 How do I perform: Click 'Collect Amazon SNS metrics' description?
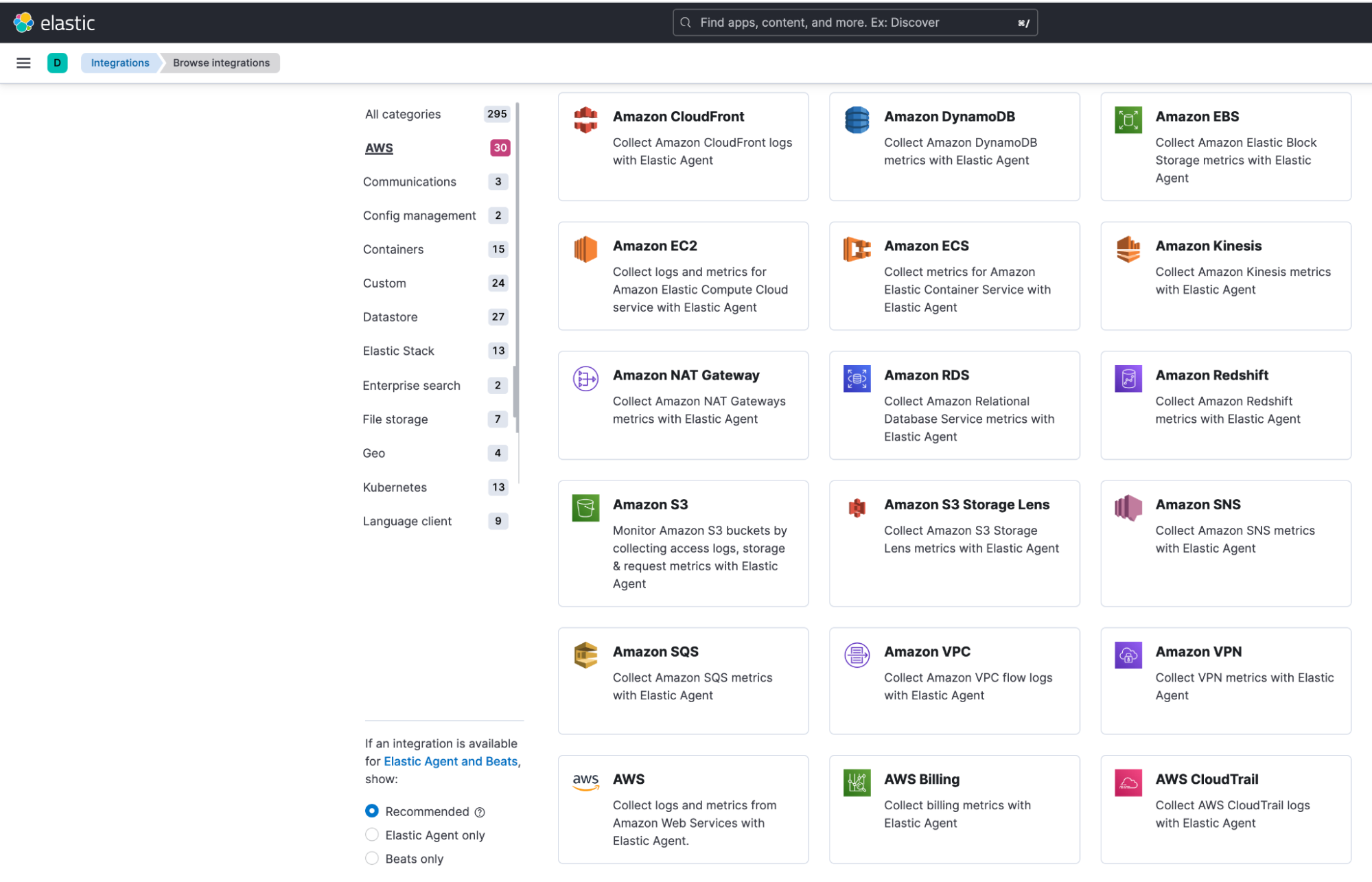[1235, 539]
